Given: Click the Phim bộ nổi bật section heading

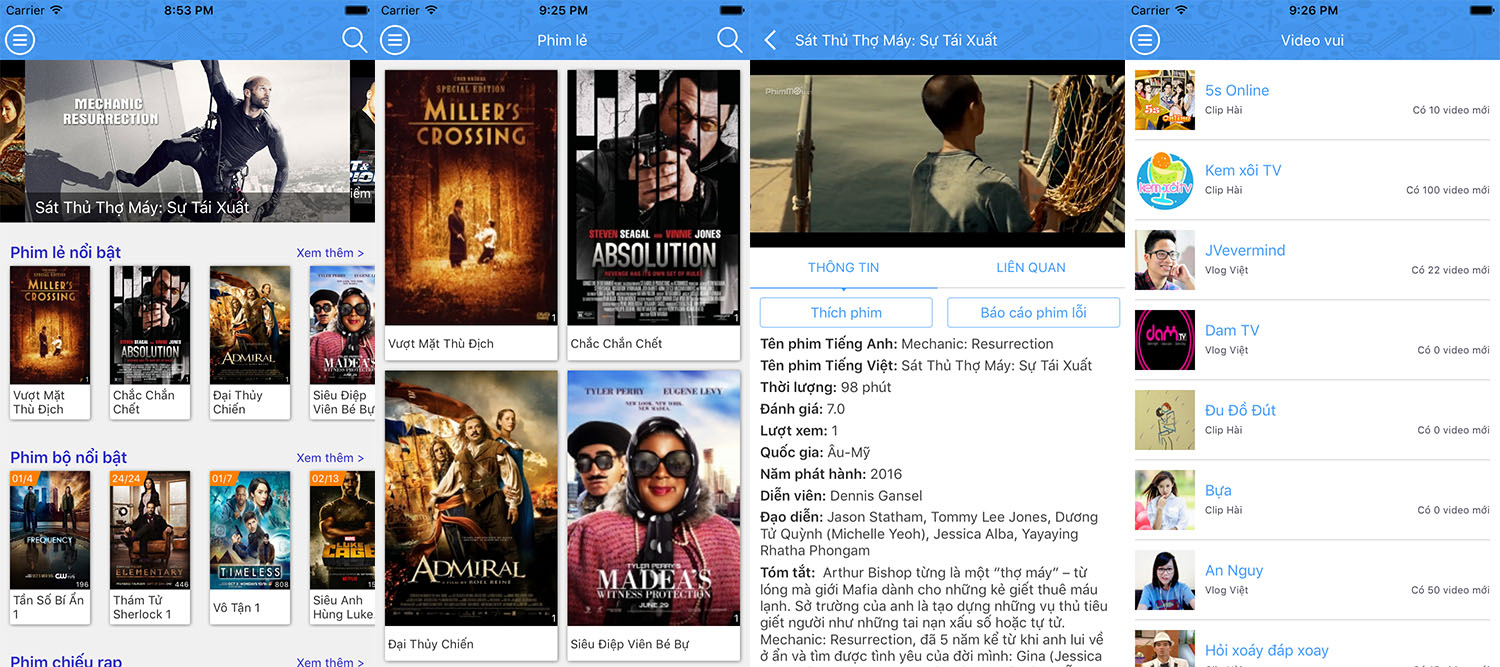Looking at the screenshot, I should coord(69,457).
